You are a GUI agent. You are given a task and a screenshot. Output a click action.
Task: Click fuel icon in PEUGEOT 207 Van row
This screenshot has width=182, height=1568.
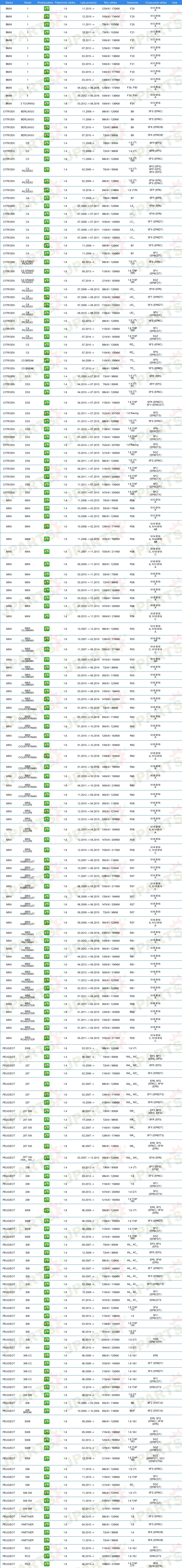coord(46,1158)
